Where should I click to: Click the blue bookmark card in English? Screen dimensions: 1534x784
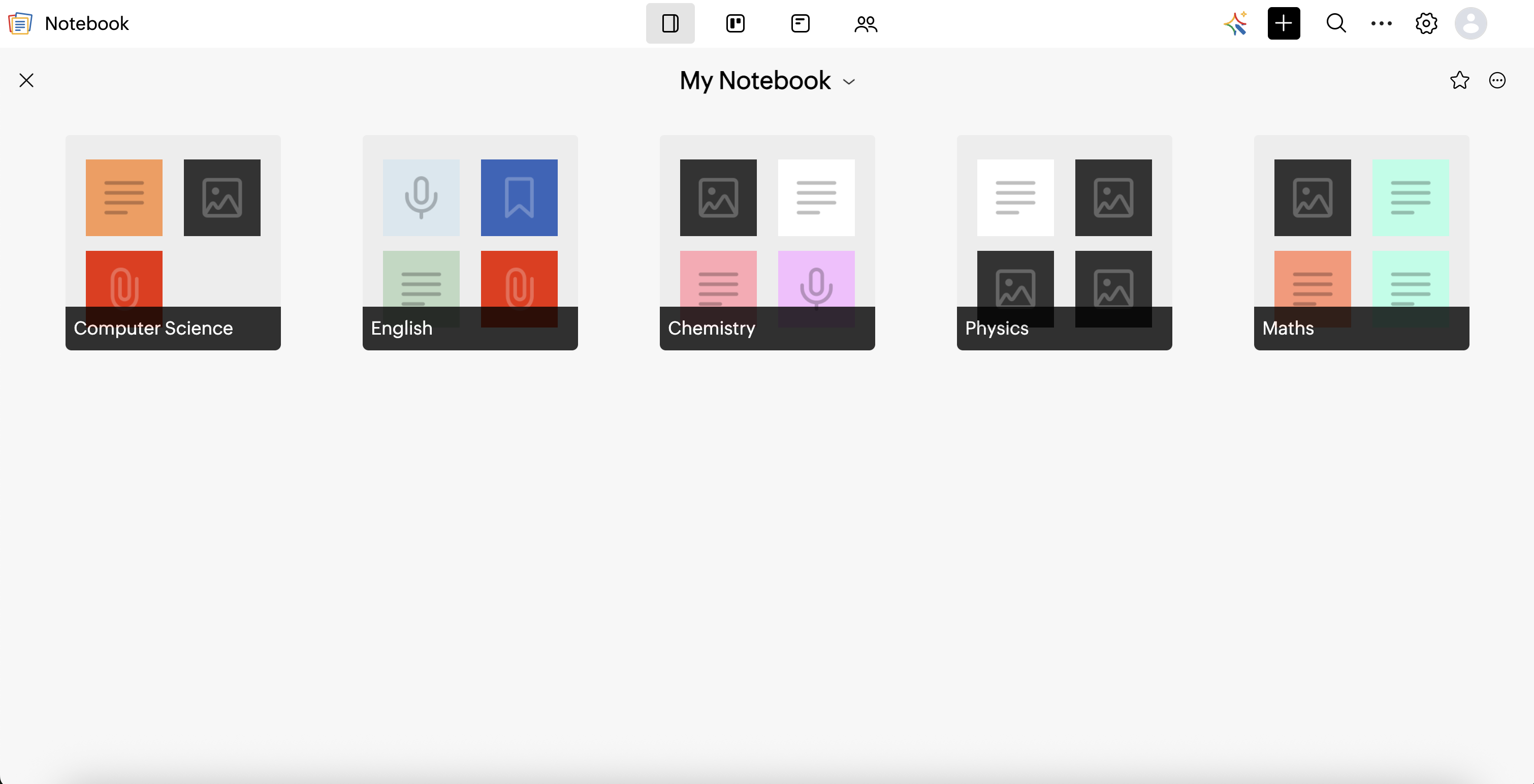tap(519, 198)
